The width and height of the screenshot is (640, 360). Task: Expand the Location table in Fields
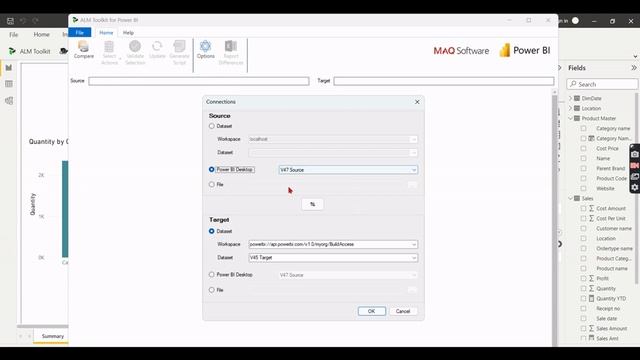pos(571,108)
